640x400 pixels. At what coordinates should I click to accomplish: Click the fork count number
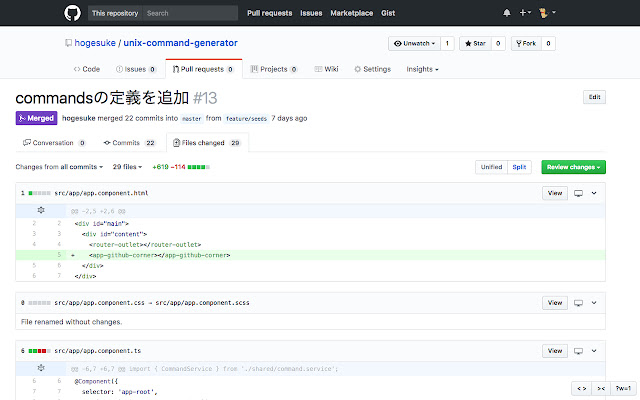548,43
